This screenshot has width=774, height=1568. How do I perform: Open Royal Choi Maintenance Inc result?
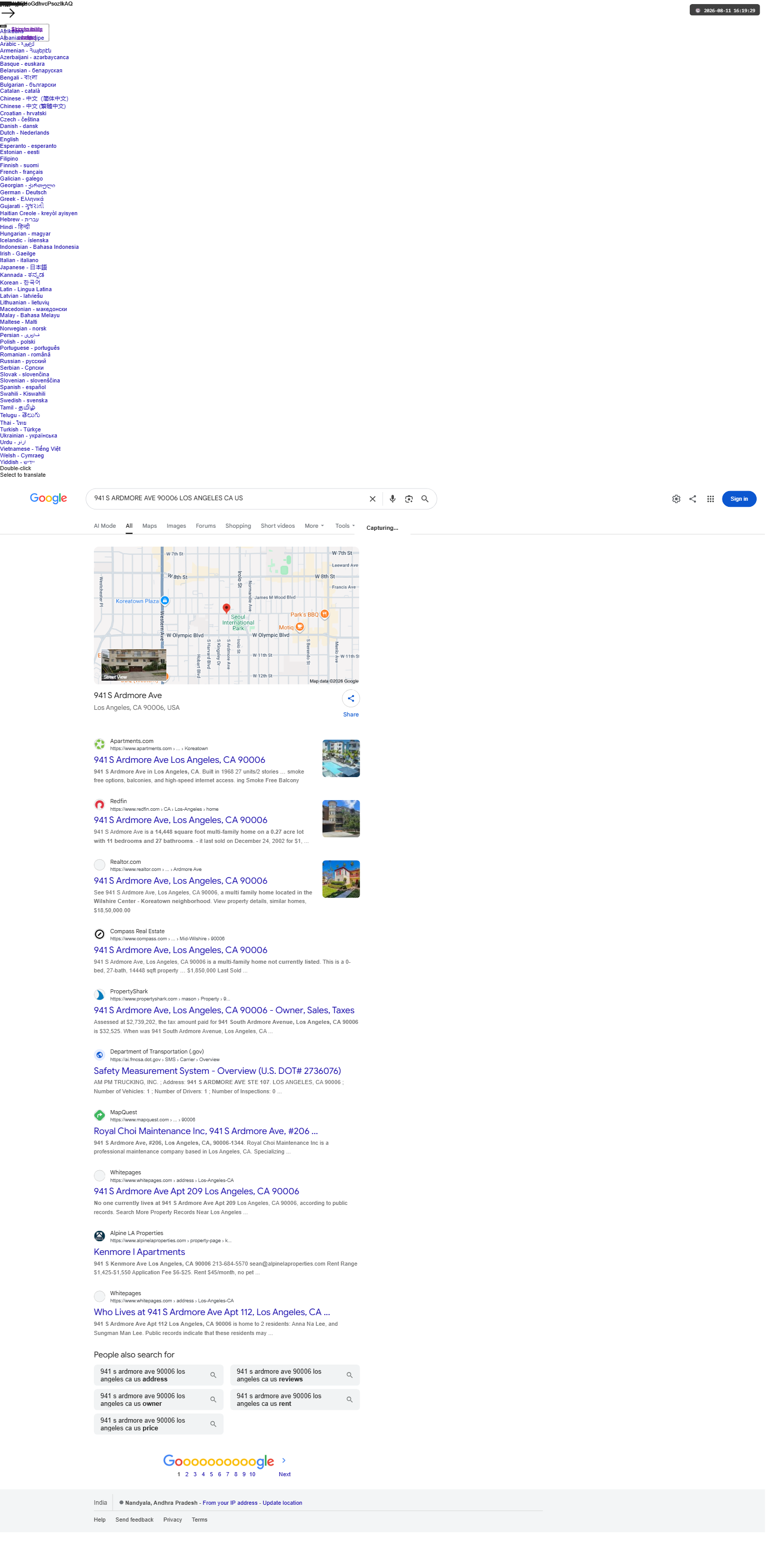point(206,1131)
